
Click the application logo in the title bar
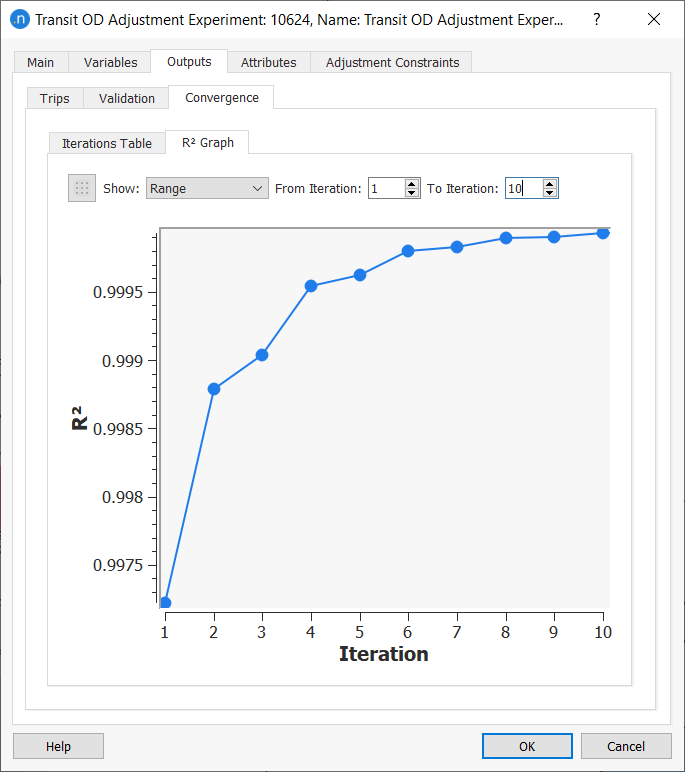(x=18, y=20)
